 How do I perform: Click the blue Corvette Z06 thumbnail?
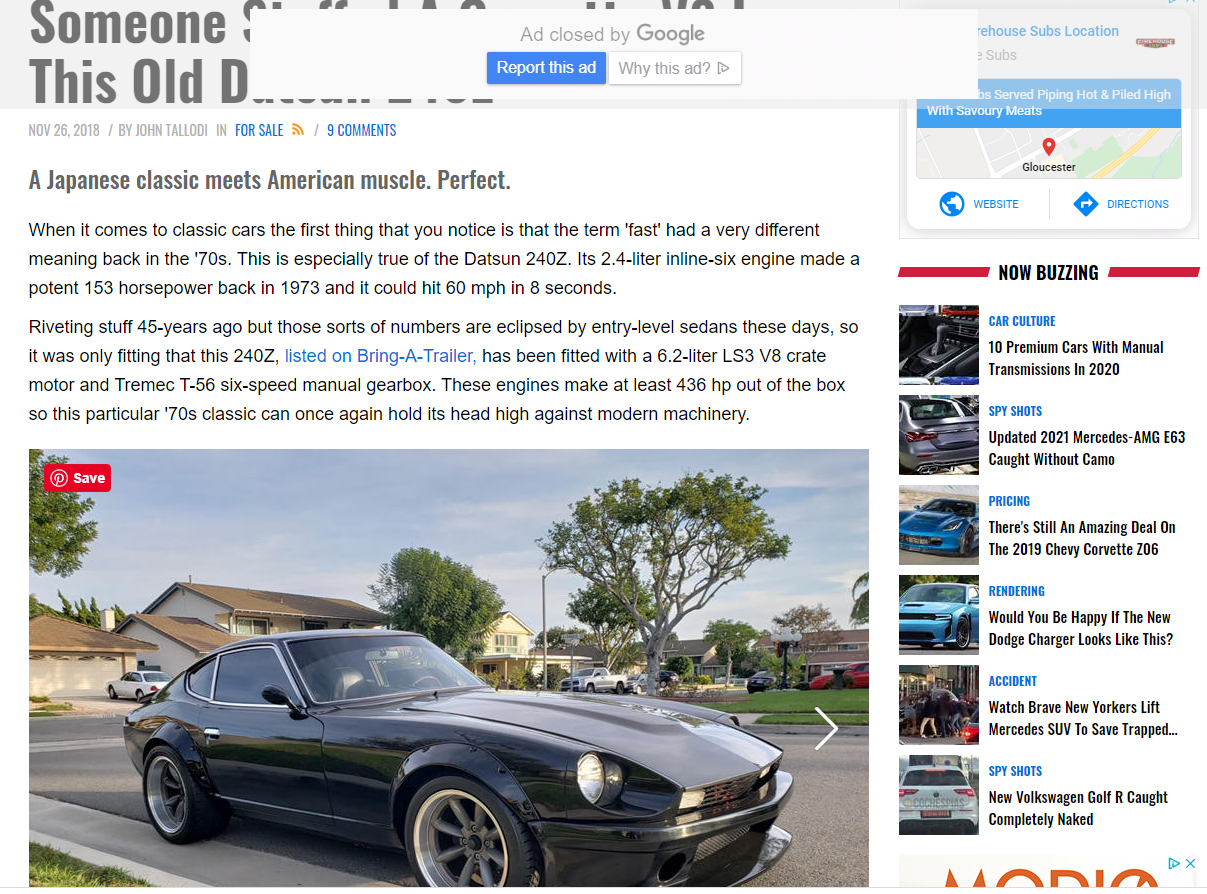click(x=938, y=525)
